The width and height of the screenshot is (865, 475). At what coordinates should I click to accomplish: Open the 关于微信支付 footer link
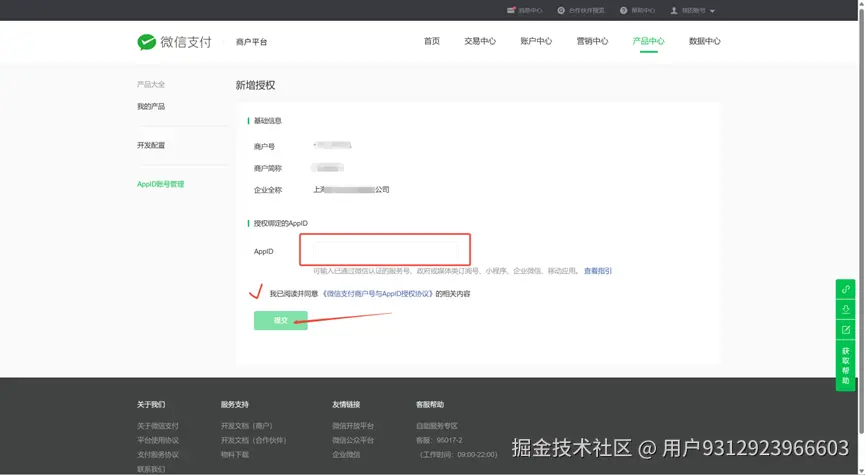click(x=158, y=426)
